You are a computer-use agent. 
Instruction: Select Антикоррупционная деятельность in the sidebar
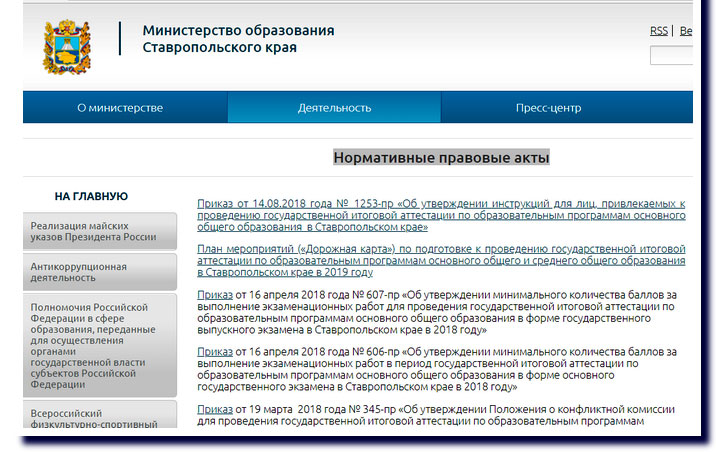pyautogui.click(x=100, y=273)
